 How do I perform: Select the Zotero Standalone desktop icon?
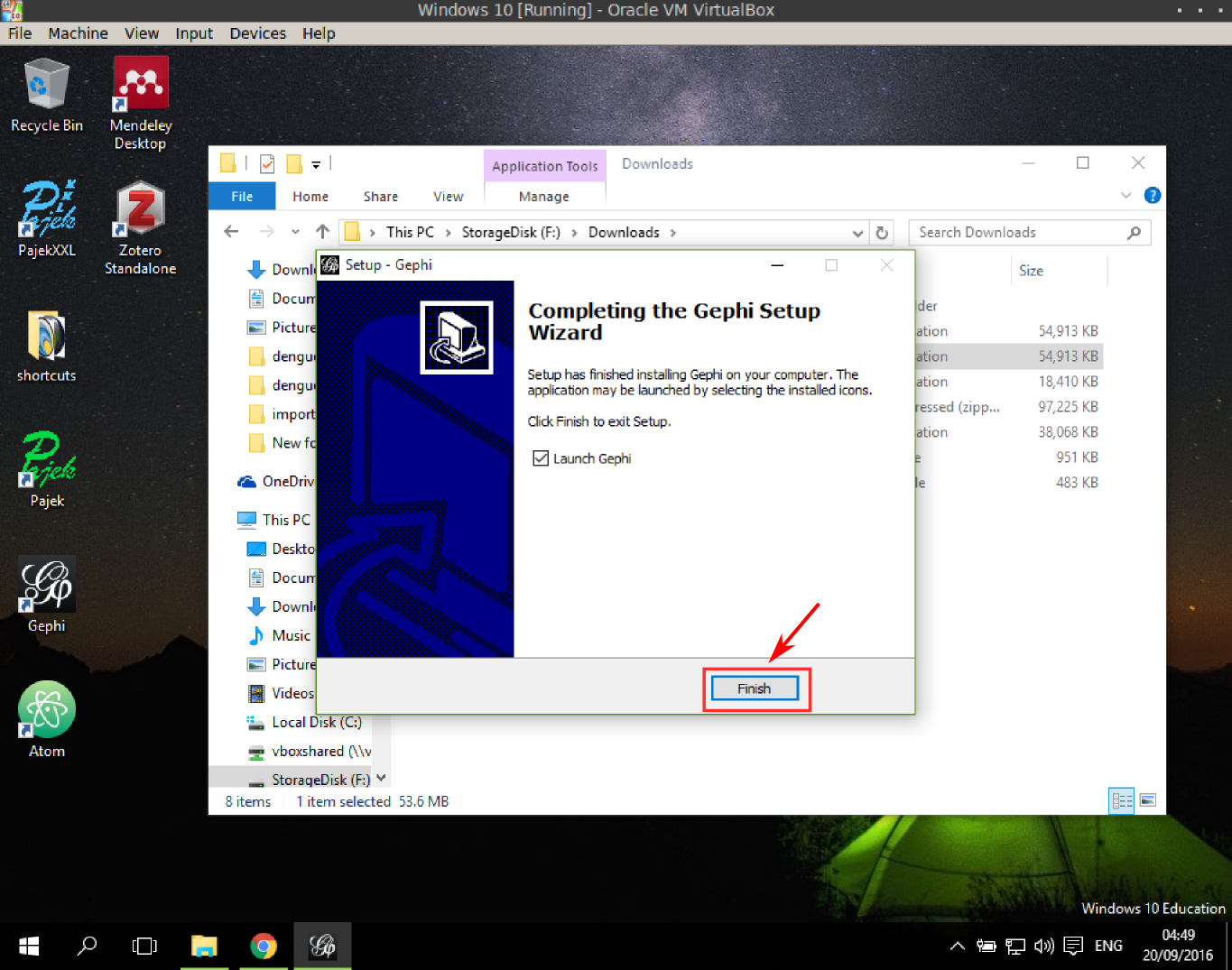point(140,227)
